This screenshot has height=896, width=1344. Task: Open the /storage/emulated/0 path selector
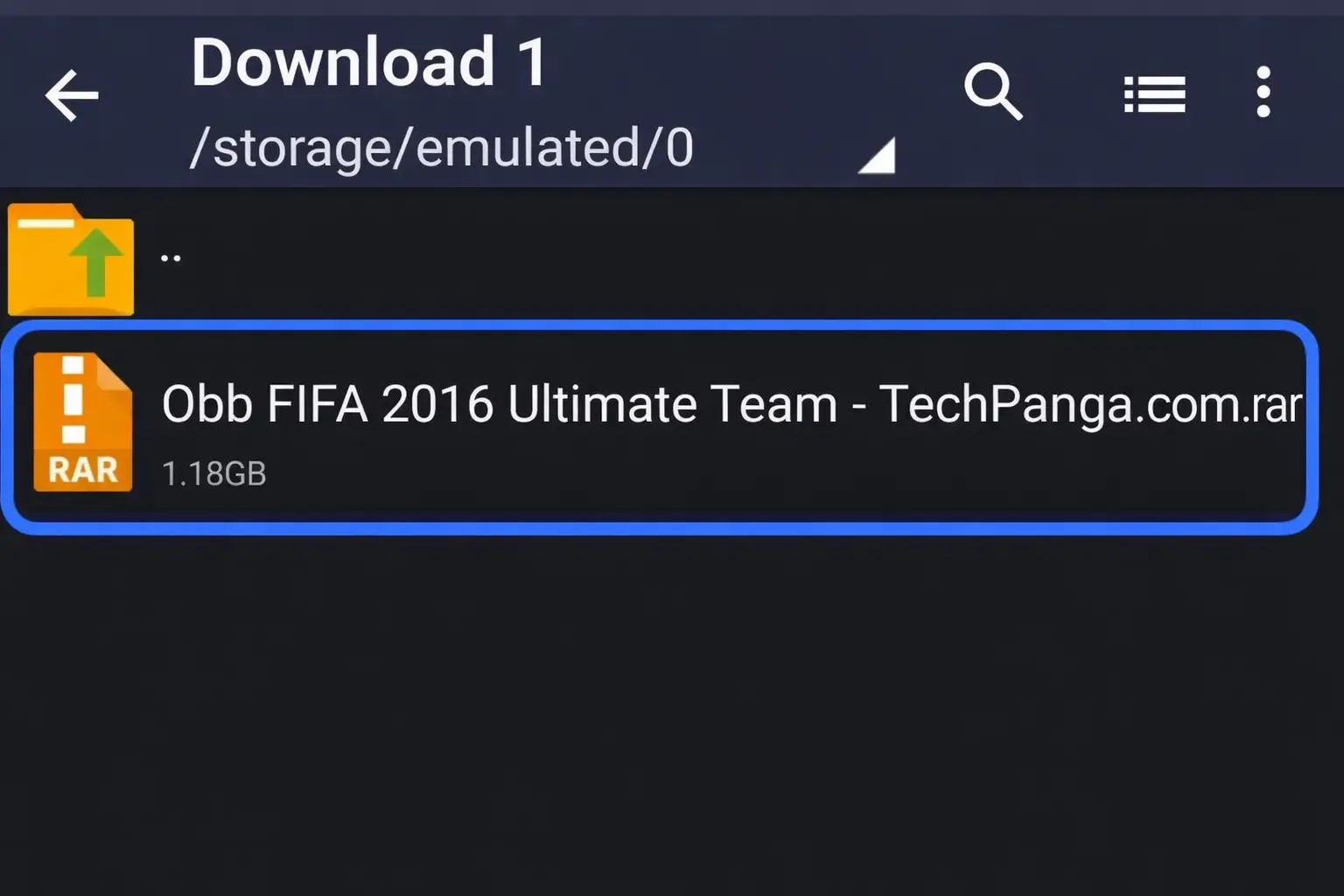coord(442,147)
